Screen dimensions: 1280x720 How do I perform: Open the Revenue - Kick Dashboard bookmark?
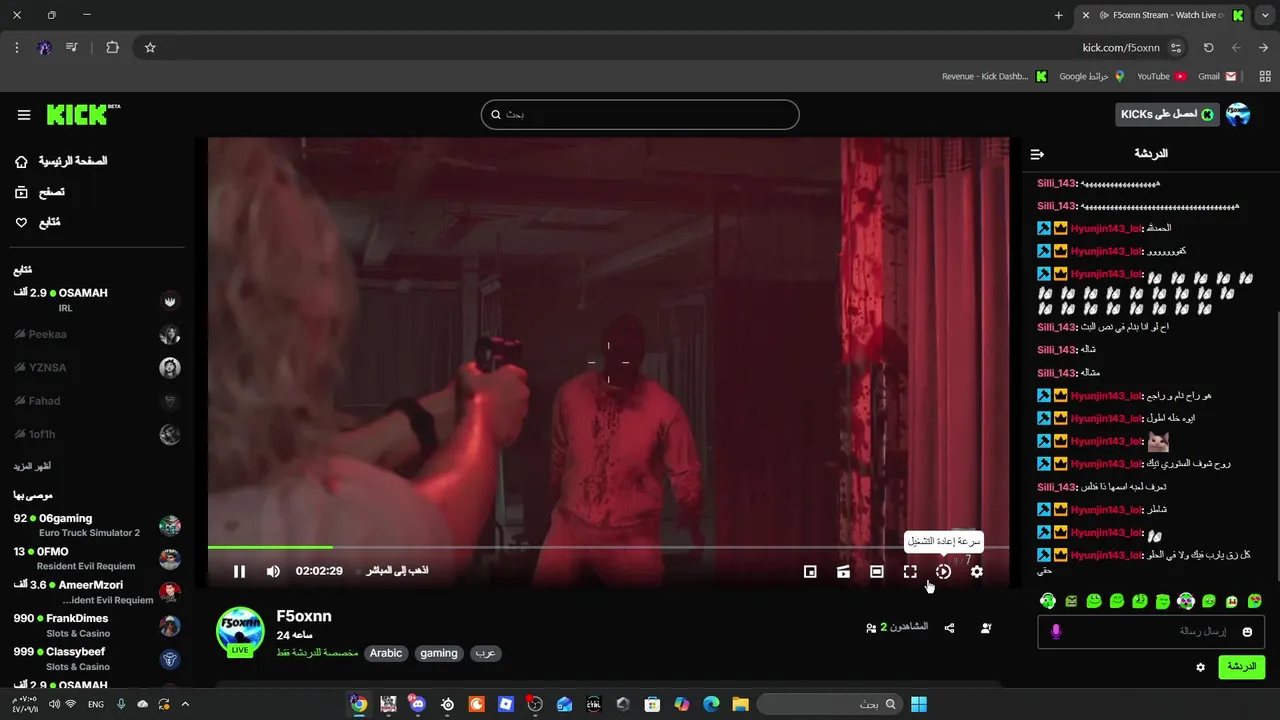point(994,76)
